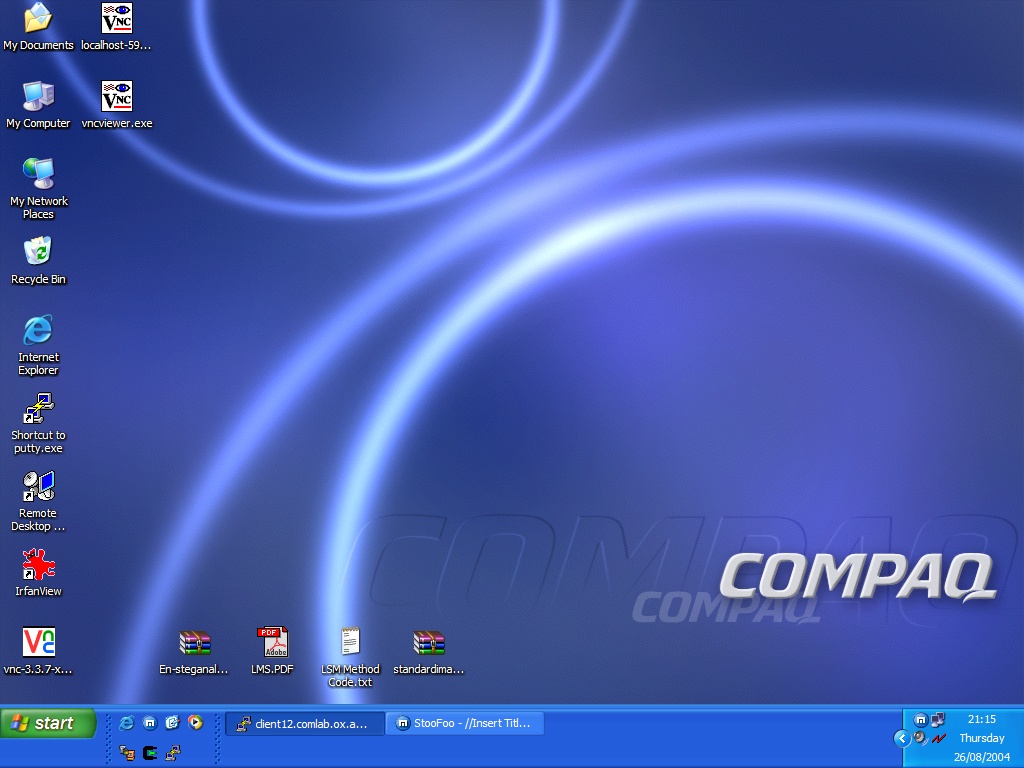Image resolution: width=1024 pixels, height=768 pixels.
Task: Select the LMS.PDF file icon
Action: (x=272, y=642)
